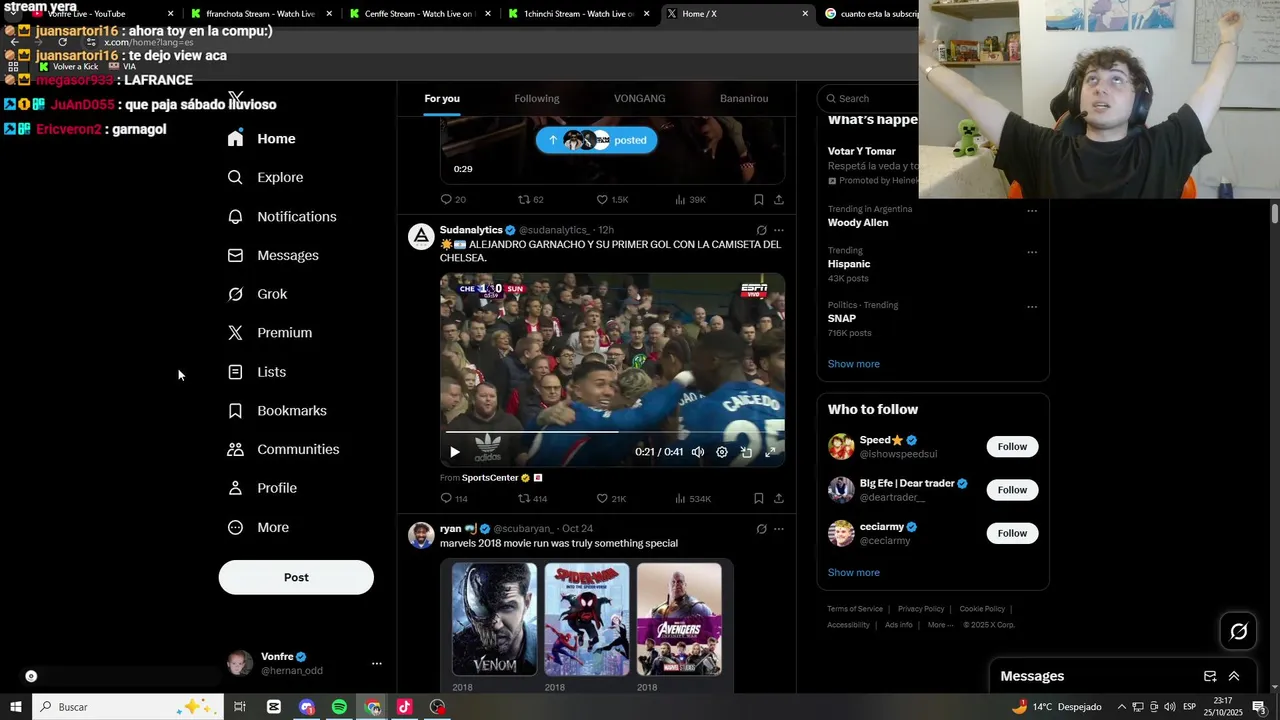This screenshot has width=1280, height=720.
Task: Play the Garnacho goal video
Action: 455,452
